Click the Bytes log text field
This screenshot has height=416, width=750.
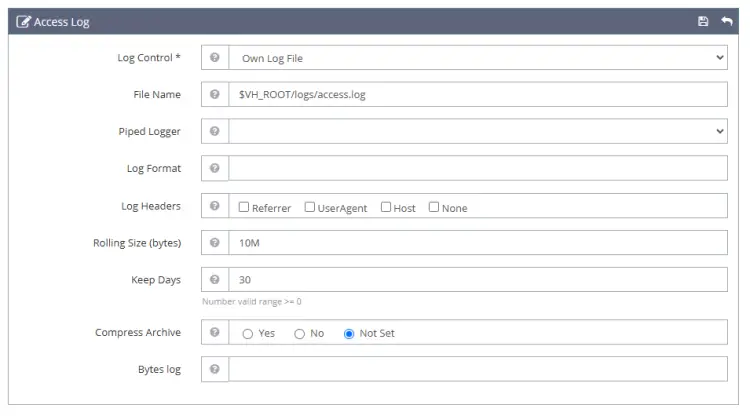478,369
